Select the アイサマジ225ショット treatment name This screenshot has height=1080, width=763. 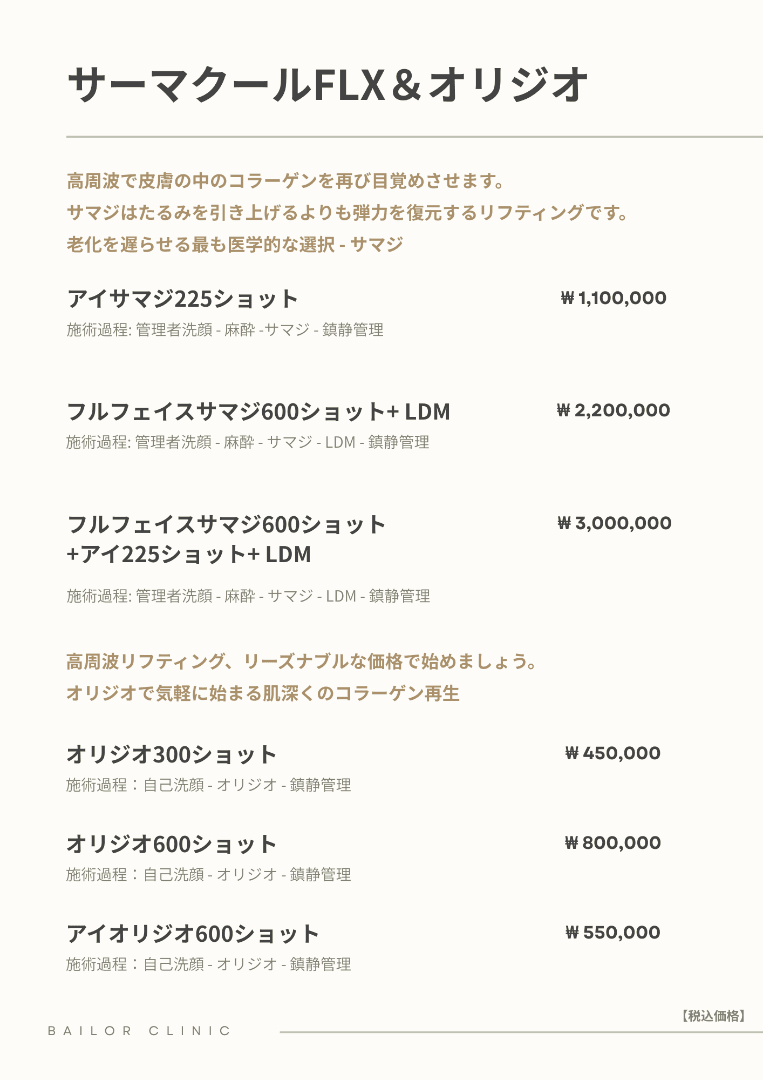tap(183, 299)
